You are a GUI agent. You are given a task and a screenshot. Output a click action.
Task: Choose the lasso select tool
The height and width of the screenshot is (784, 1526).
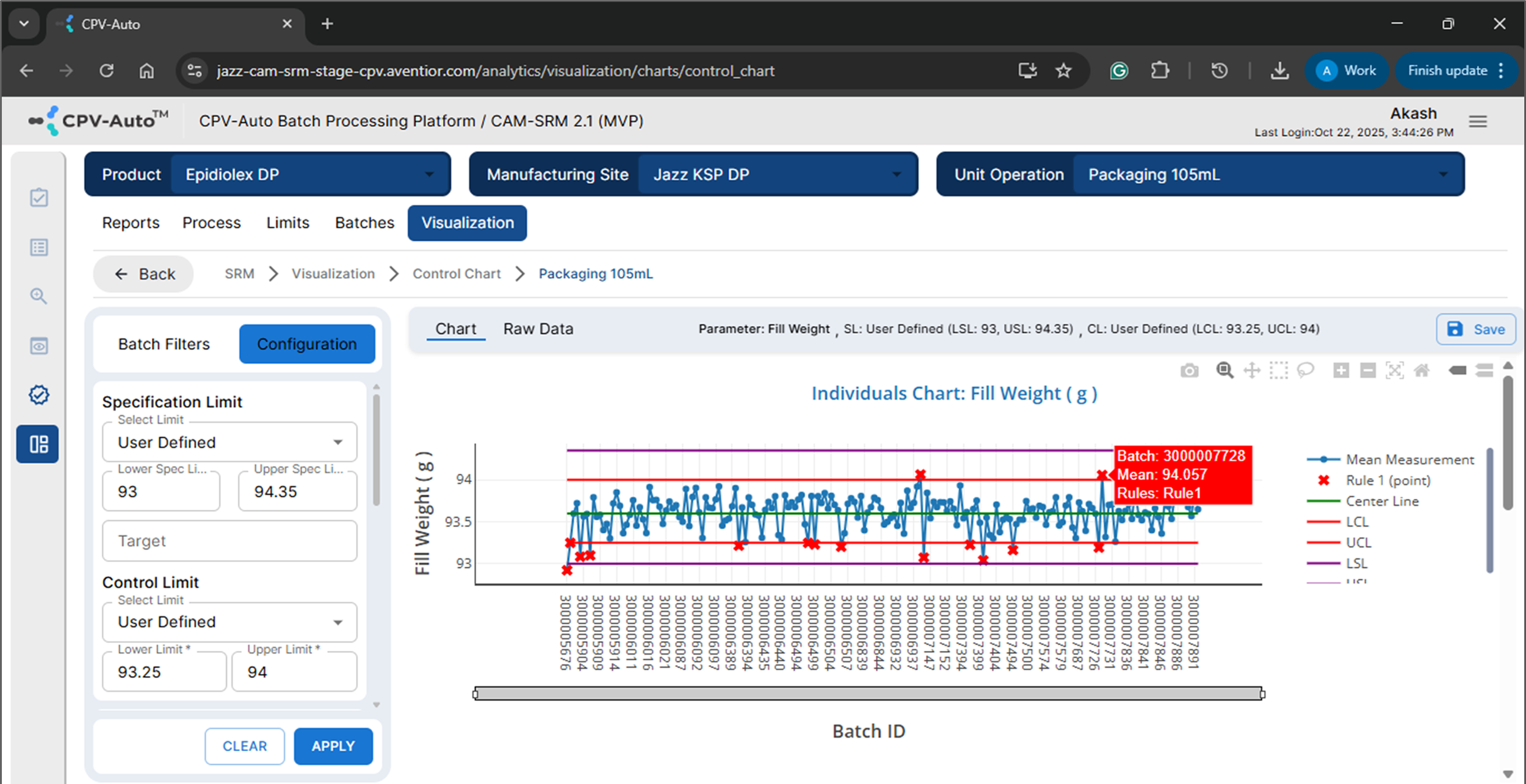1306,370
